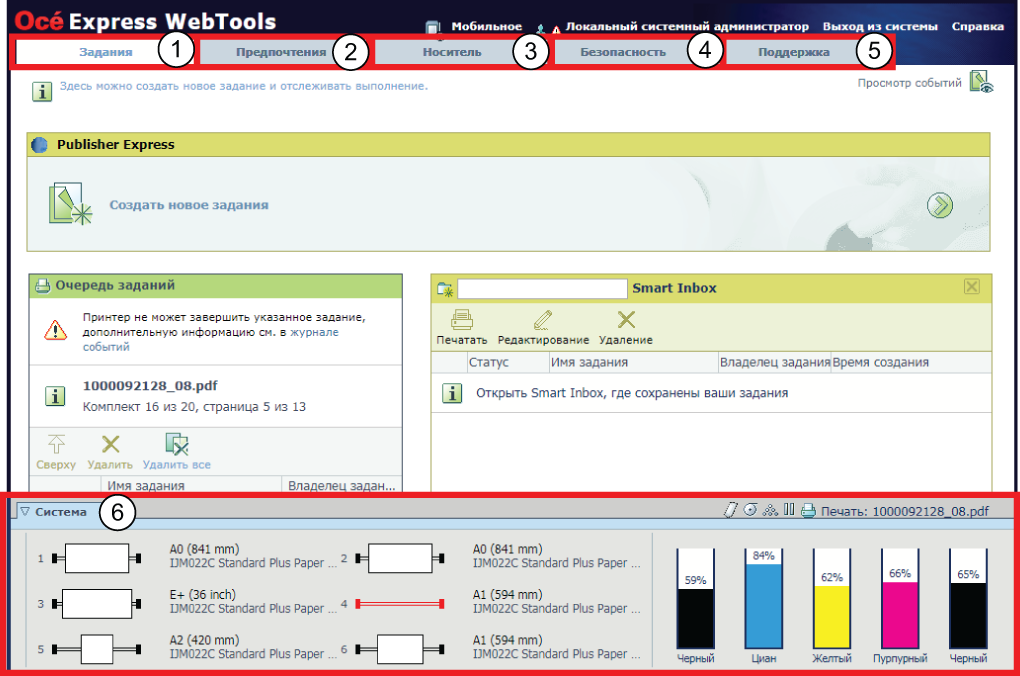Viewport: 1020px width, 676px height.
Task: Open the Поддержка tab
Action: point(794,52)
